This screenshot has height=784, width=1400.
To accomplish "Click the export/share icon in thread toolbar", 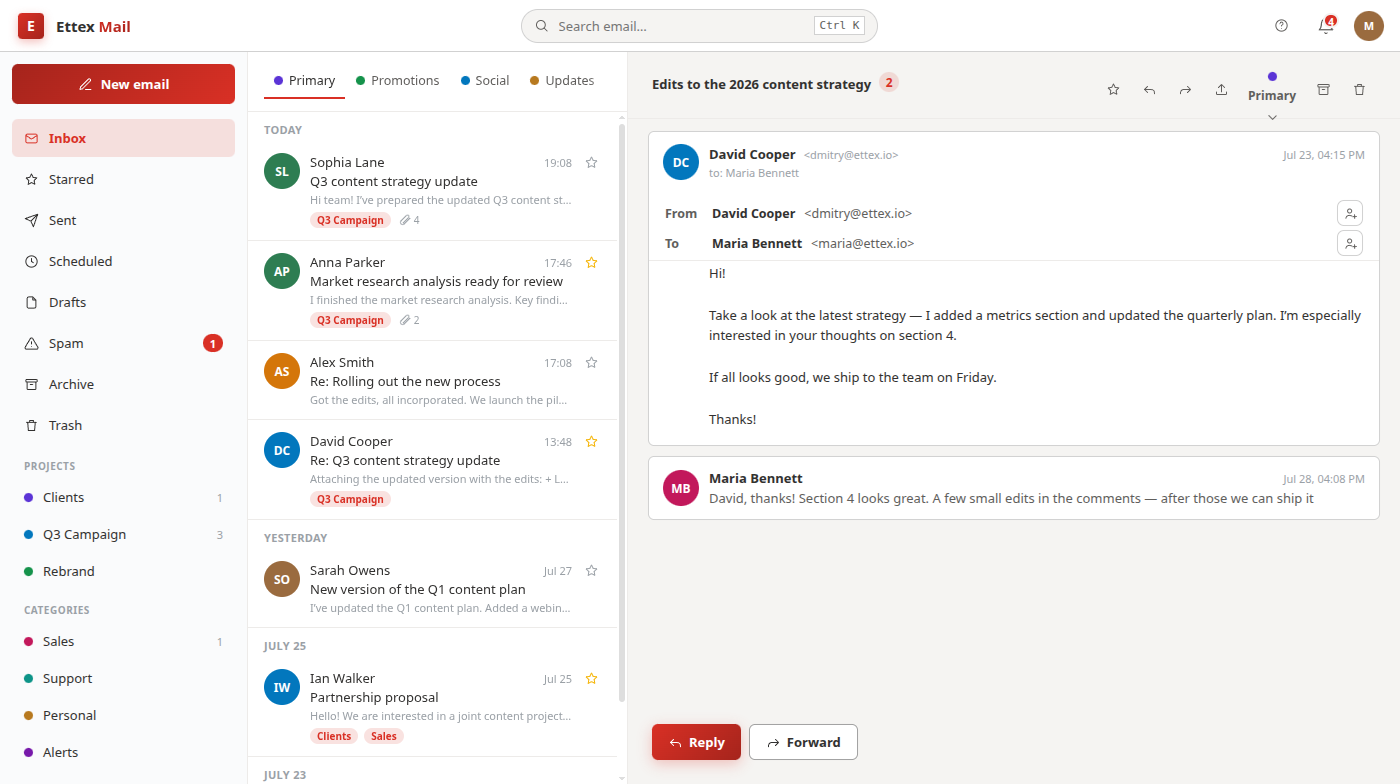I will (1221, 90).
